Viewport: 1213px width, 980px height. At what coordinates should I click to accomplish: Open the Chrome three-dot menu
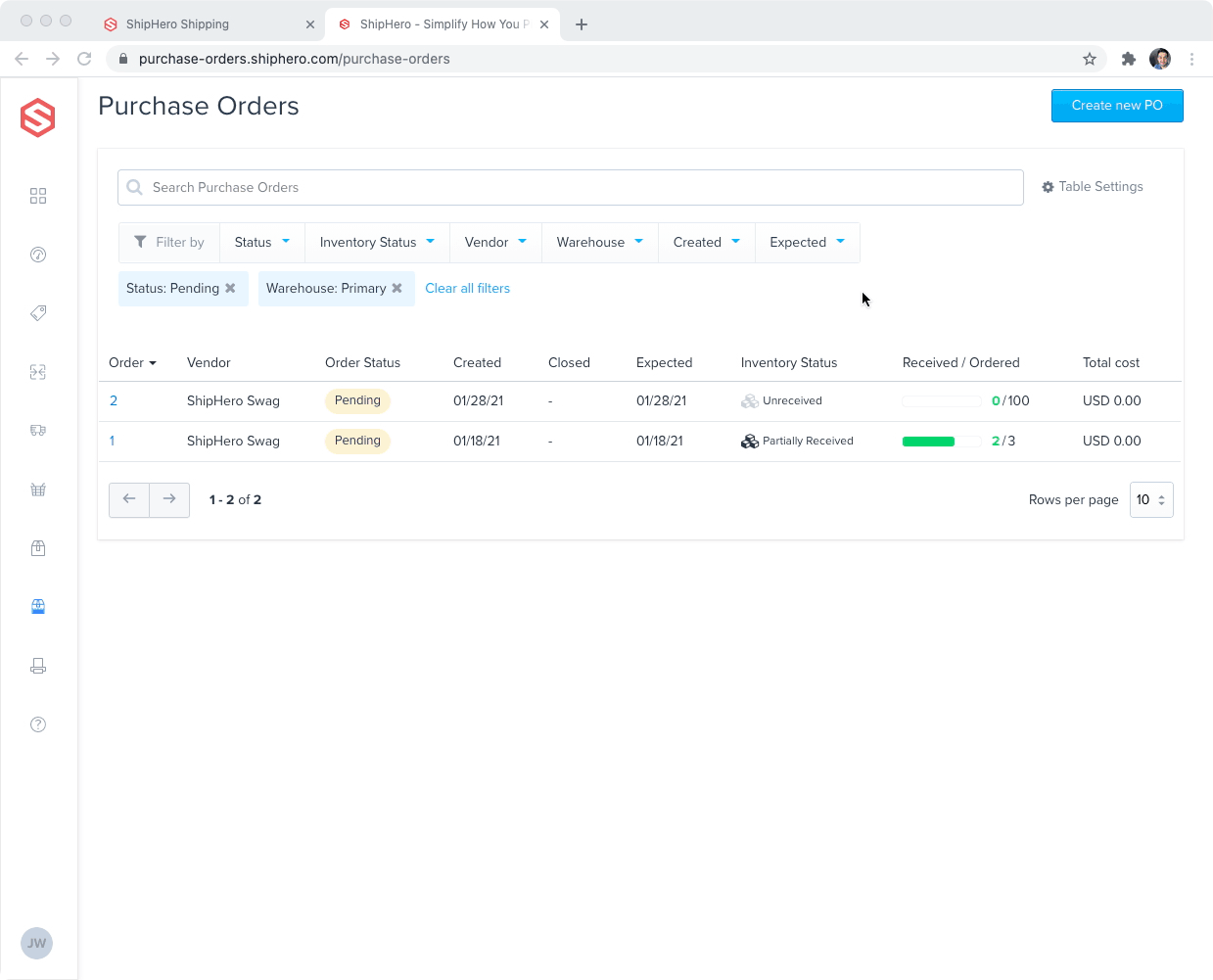tap(1191, 59)
